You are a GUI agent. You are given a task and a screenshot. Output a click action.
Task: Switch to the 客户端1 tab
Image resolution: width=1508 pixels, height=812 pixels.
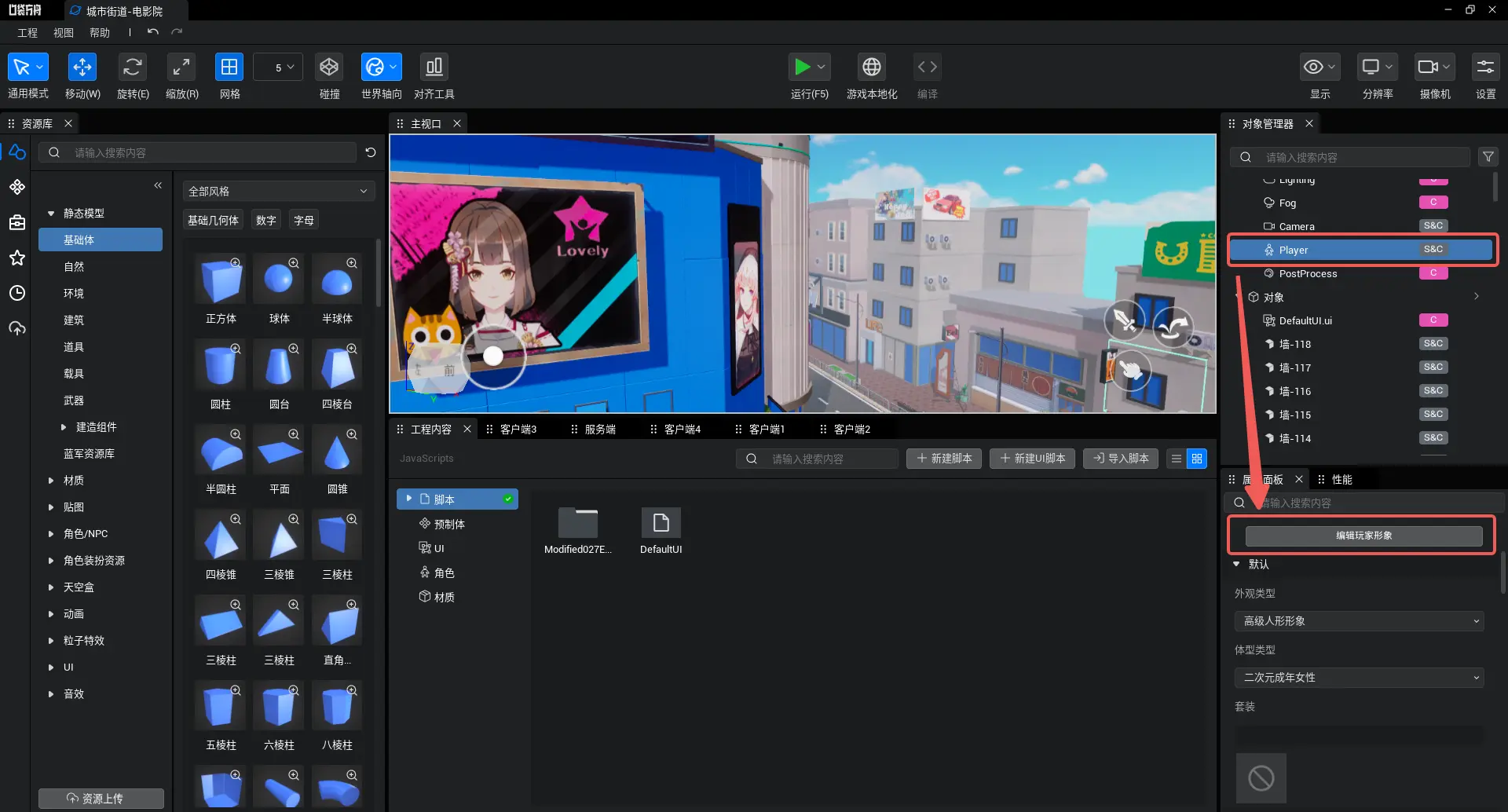767,429
